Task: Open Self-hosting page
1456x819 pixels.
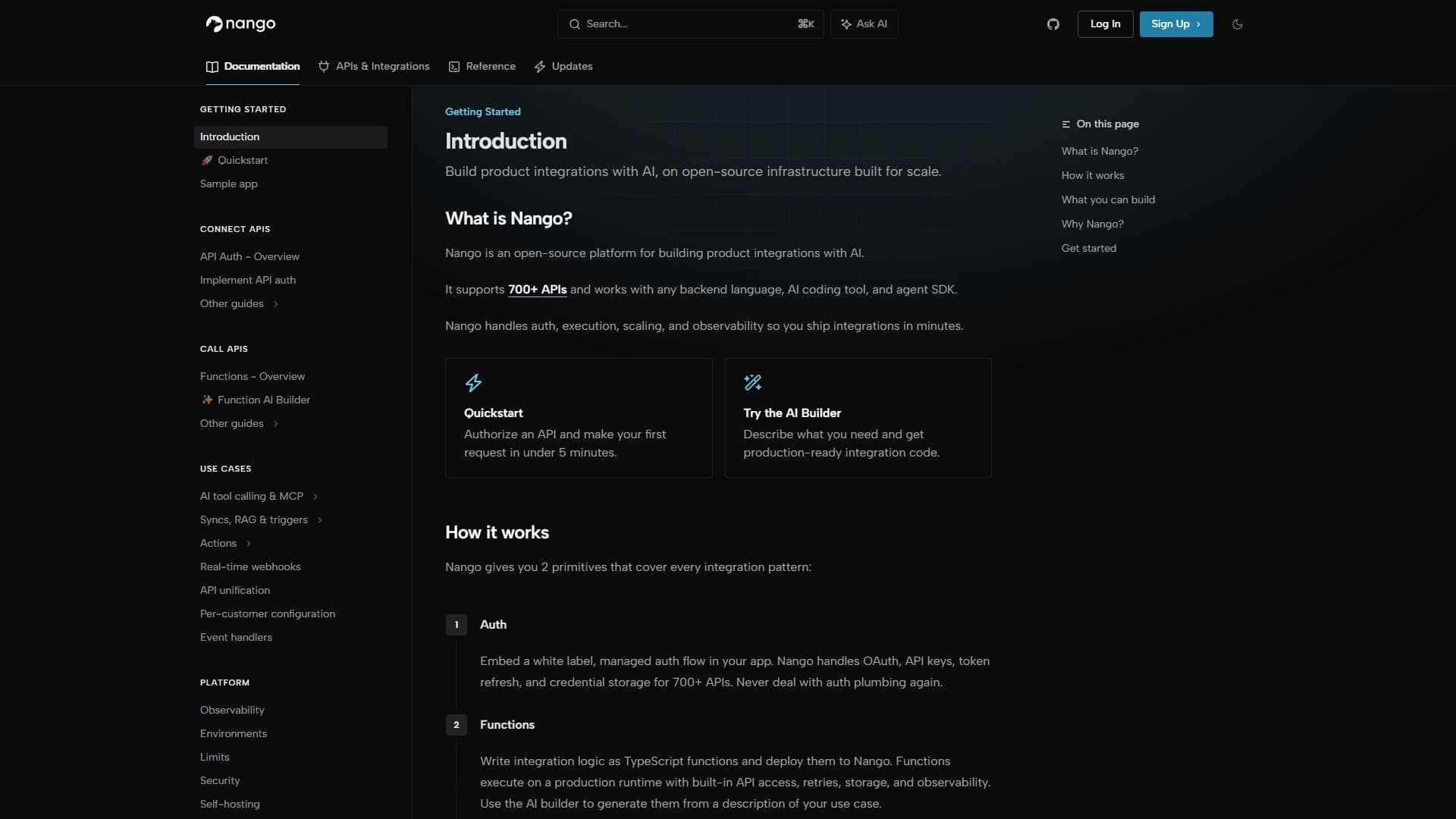Action: (230, 804)
